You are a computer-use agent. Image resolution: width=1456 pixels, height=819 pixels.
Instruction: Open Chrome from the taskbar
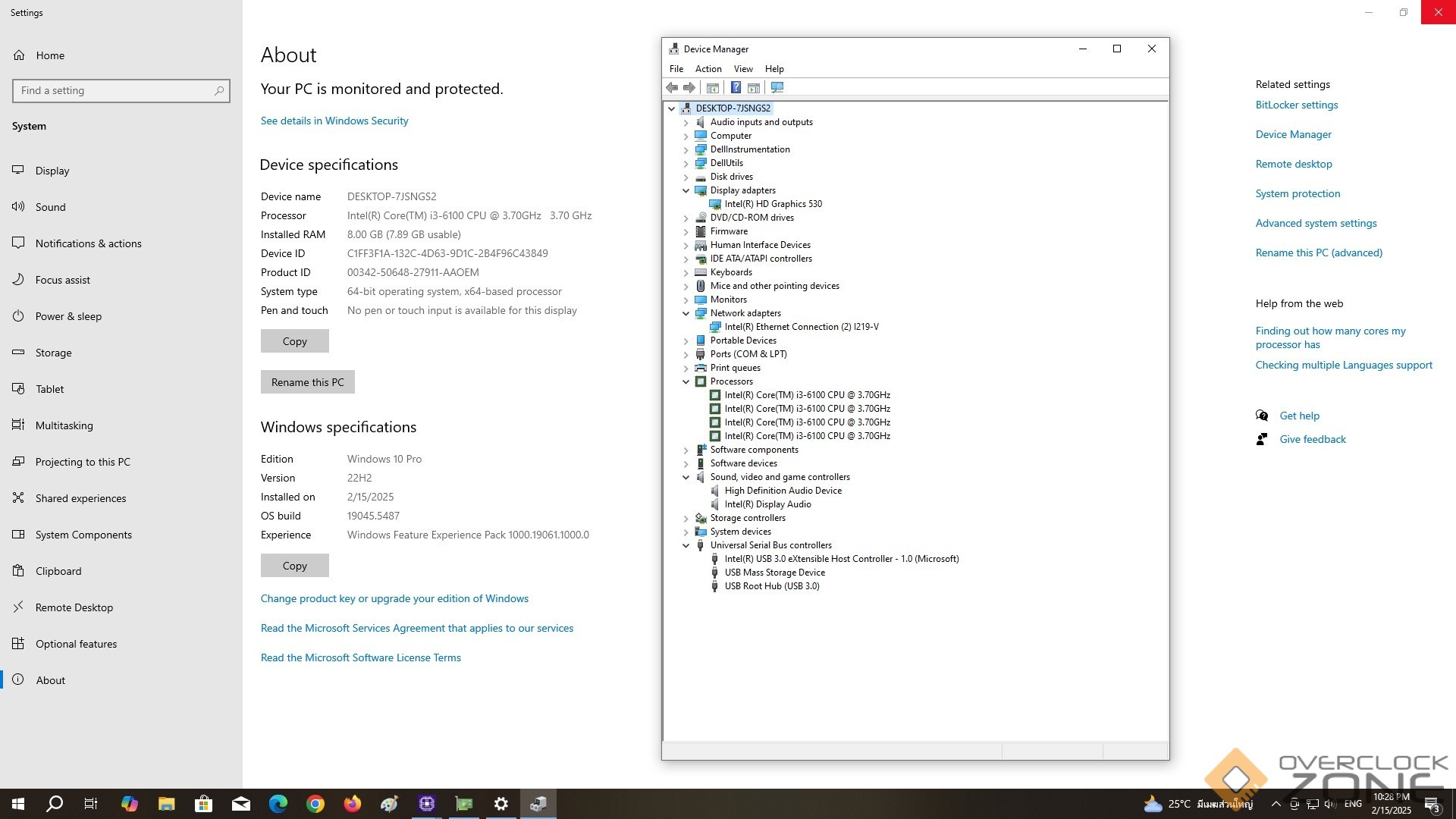coord(315,804)
